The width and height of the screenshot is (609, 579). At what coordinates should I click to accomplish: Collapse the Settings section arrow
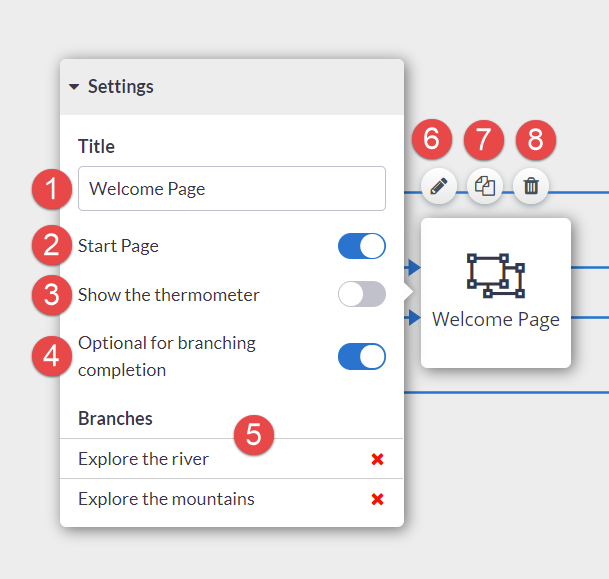click(x=74, y=87)
